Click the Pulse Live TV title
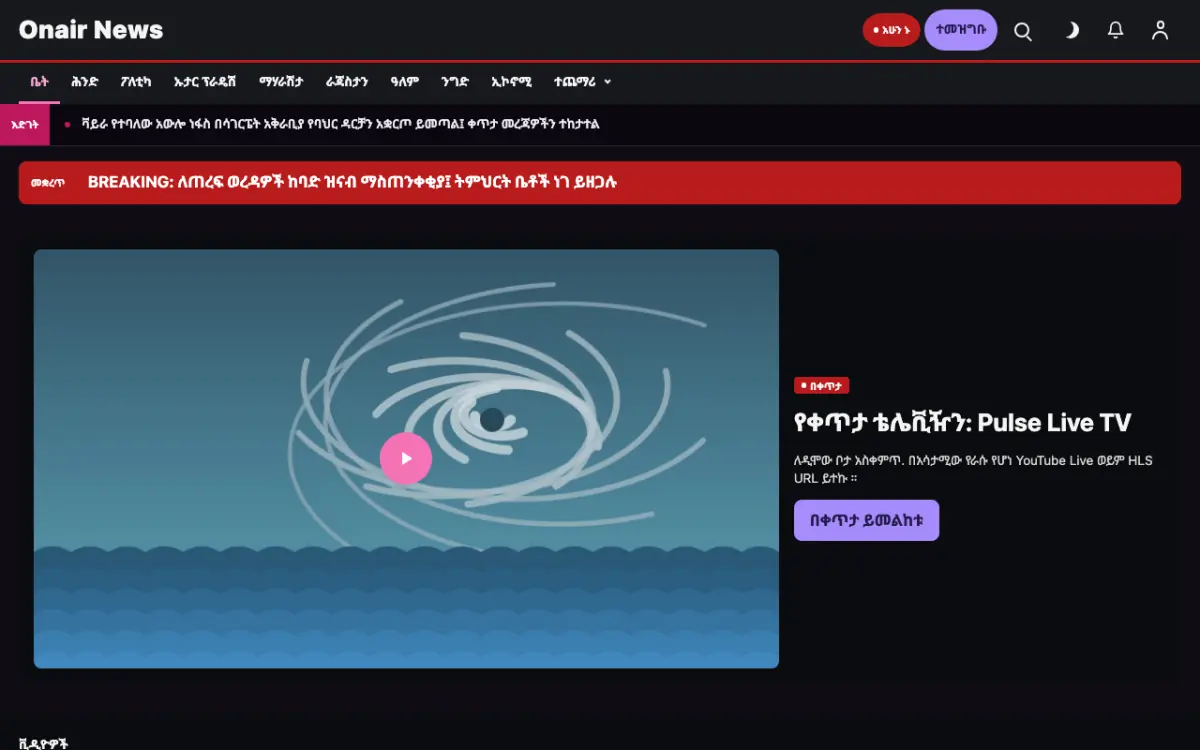Image resolution: width=1200 pixels, height=750 pixels. (962, 422)
